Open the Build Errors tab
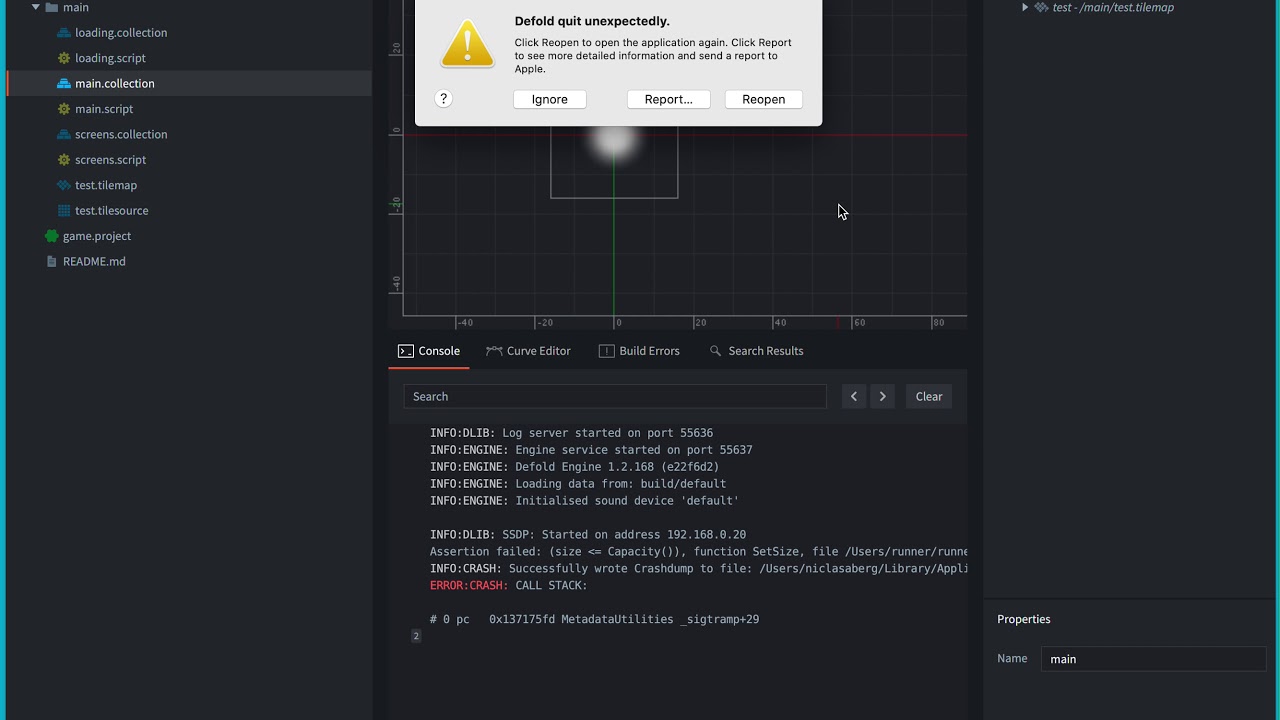 [x=639, y=351]
